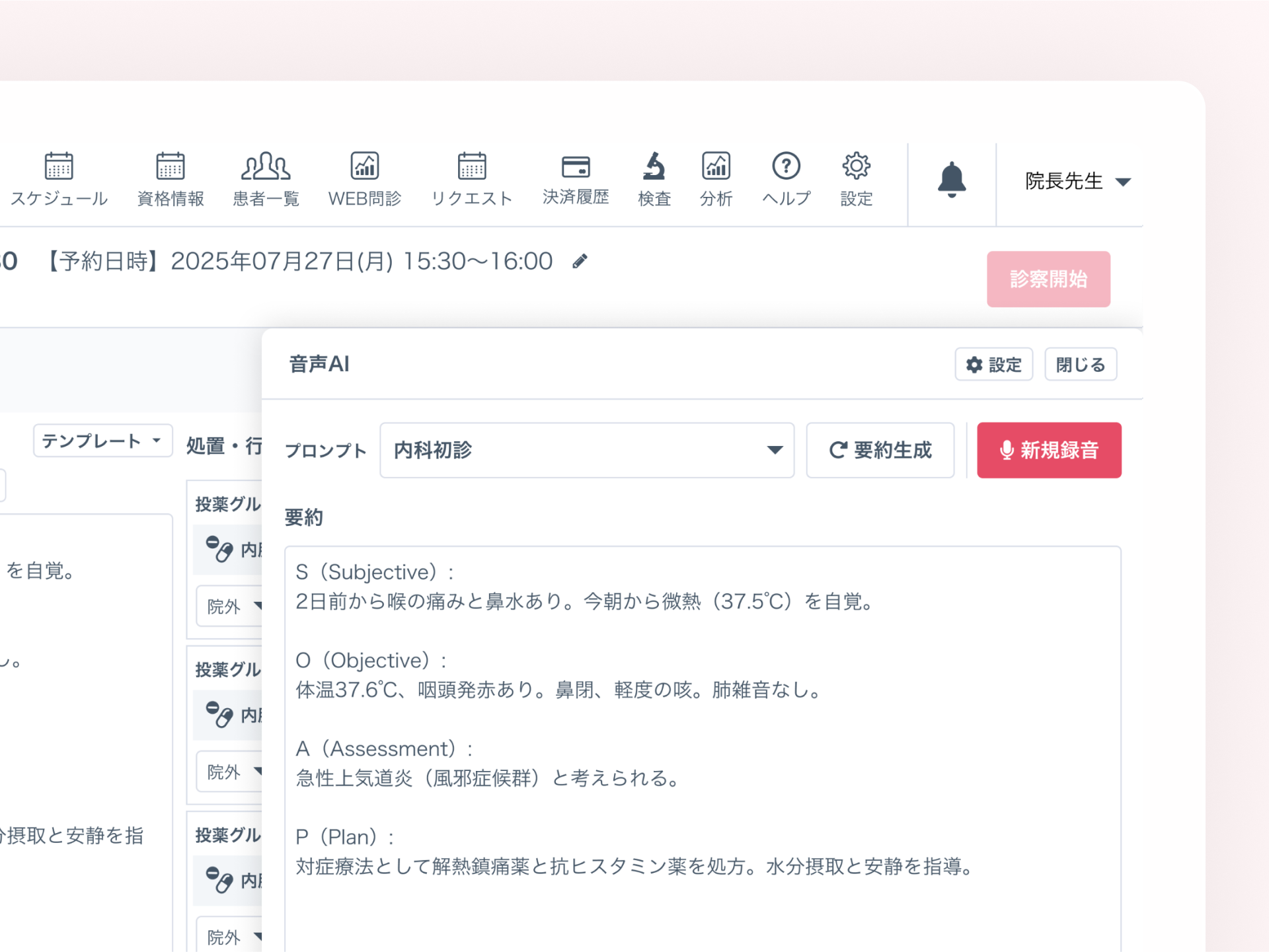Open the 決済履歴 payment history icon
1269x952 pixels.
tap(575, 166)
